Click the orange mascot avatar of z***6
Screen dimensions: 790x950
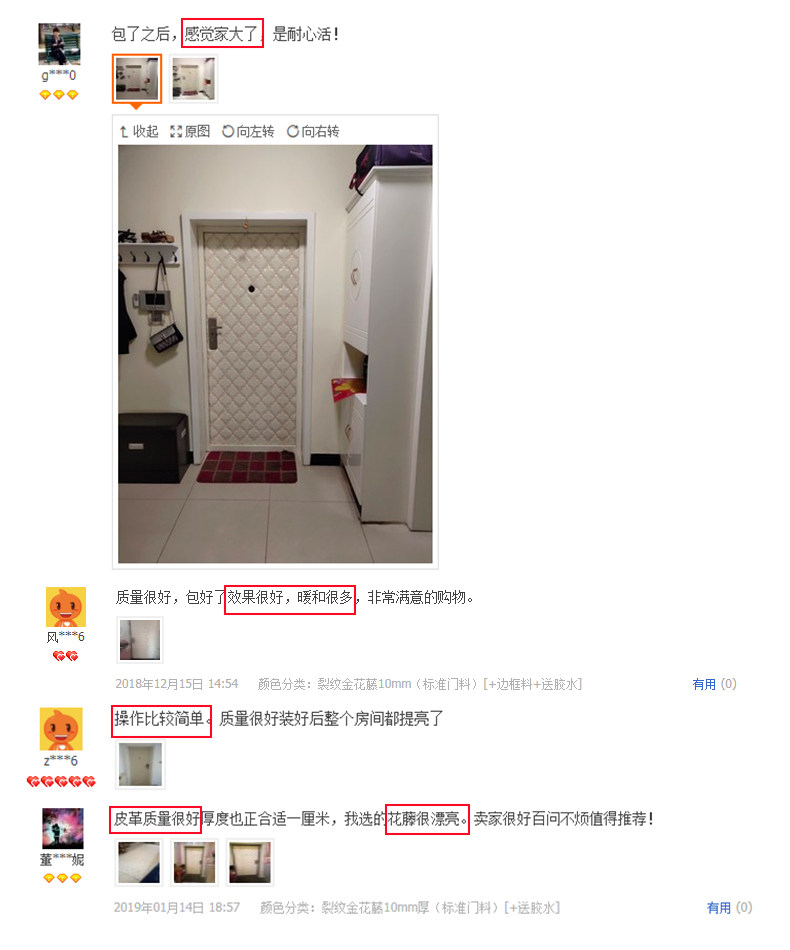click(61, 729)
